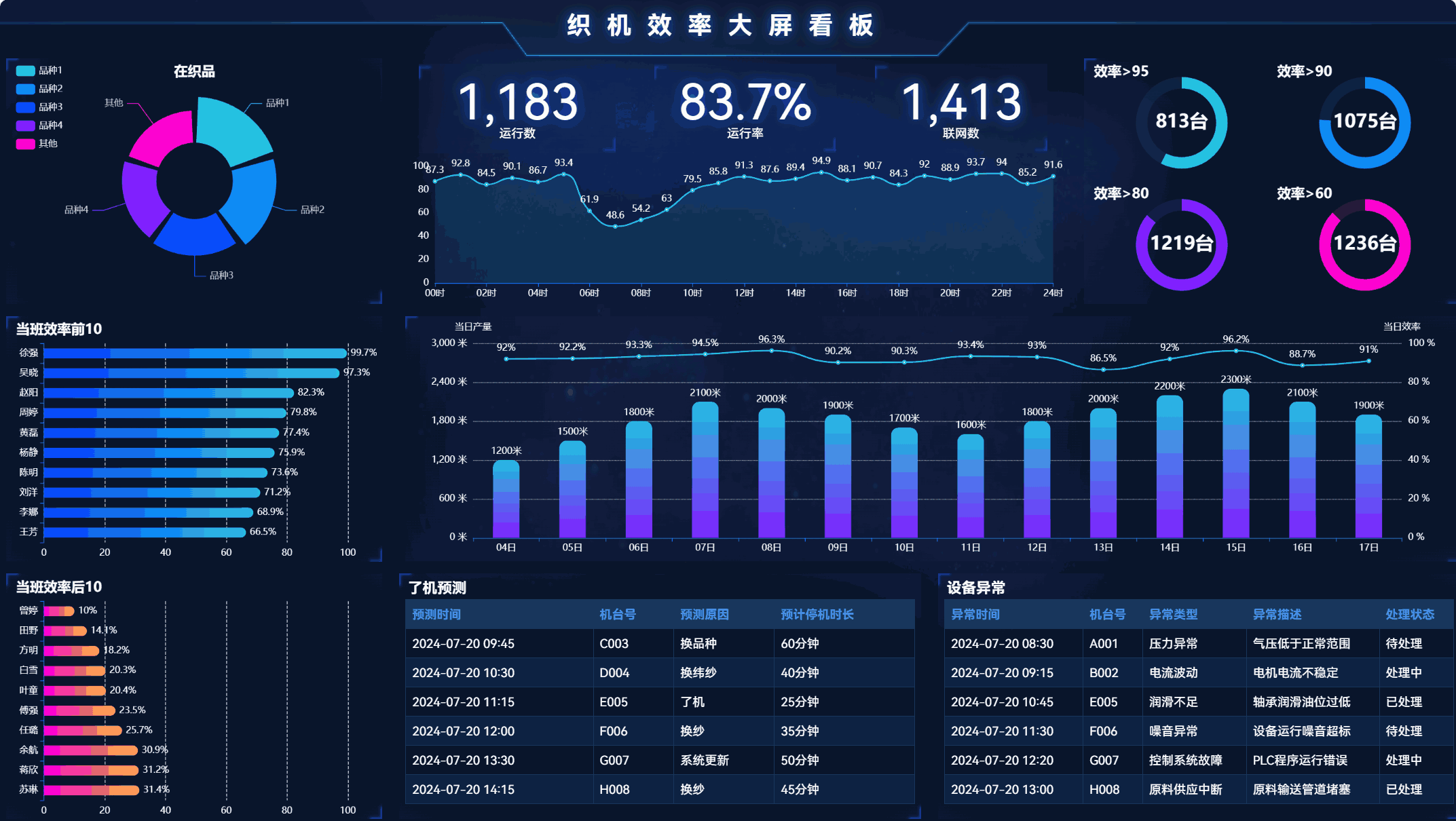Click the 异常类型 column header
Viewport: 1456px width, 821px height.
click(1173, 615)
